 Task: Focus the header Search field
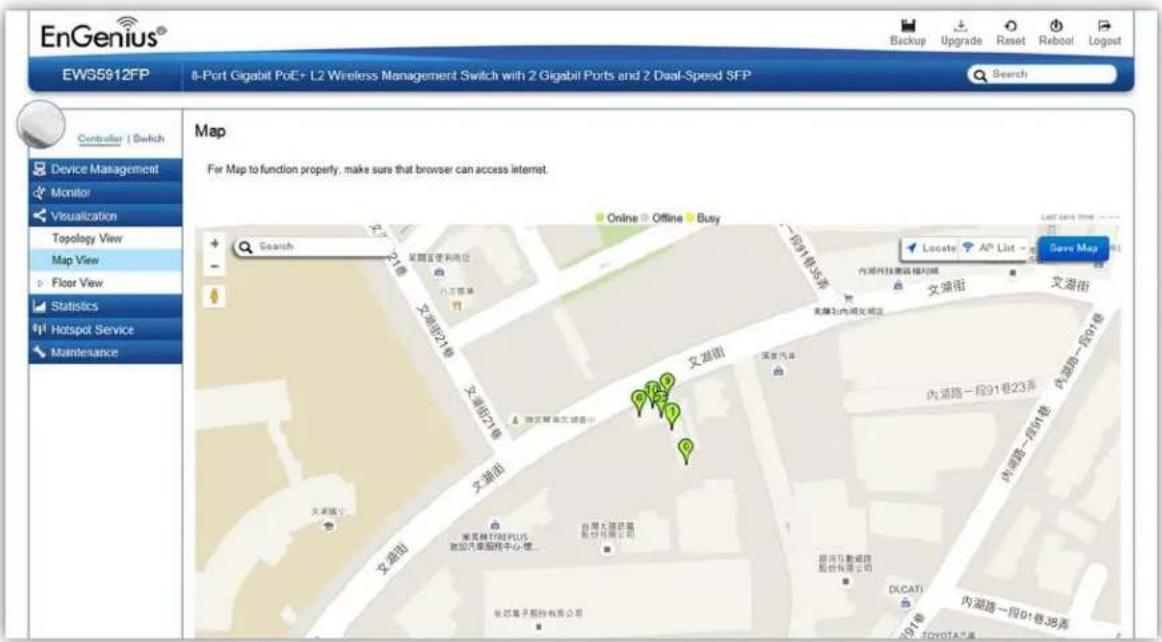(1042, 74)
